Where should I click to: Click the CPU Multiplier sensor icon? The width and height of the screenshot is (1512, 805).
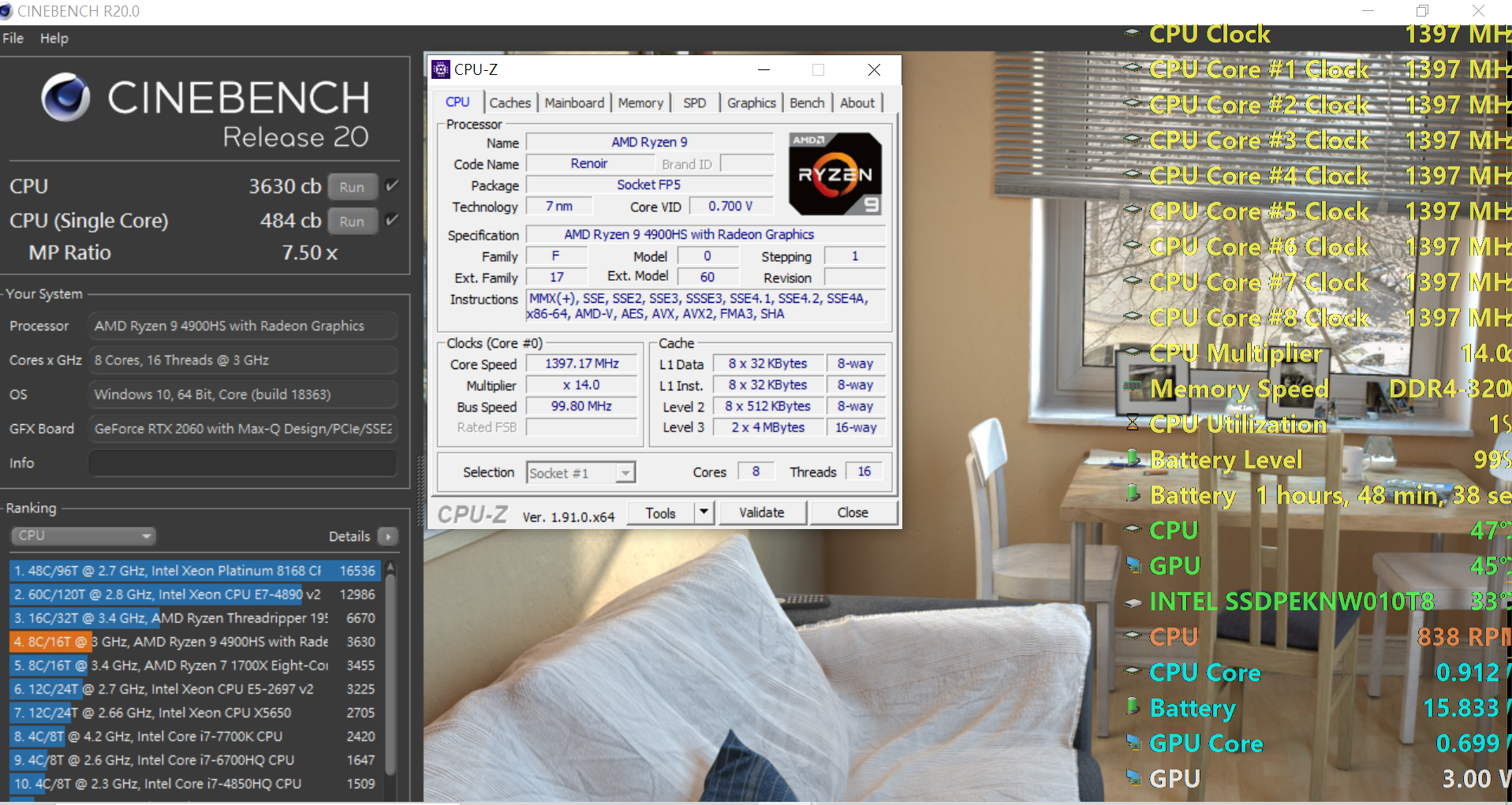pos(1133,352)
